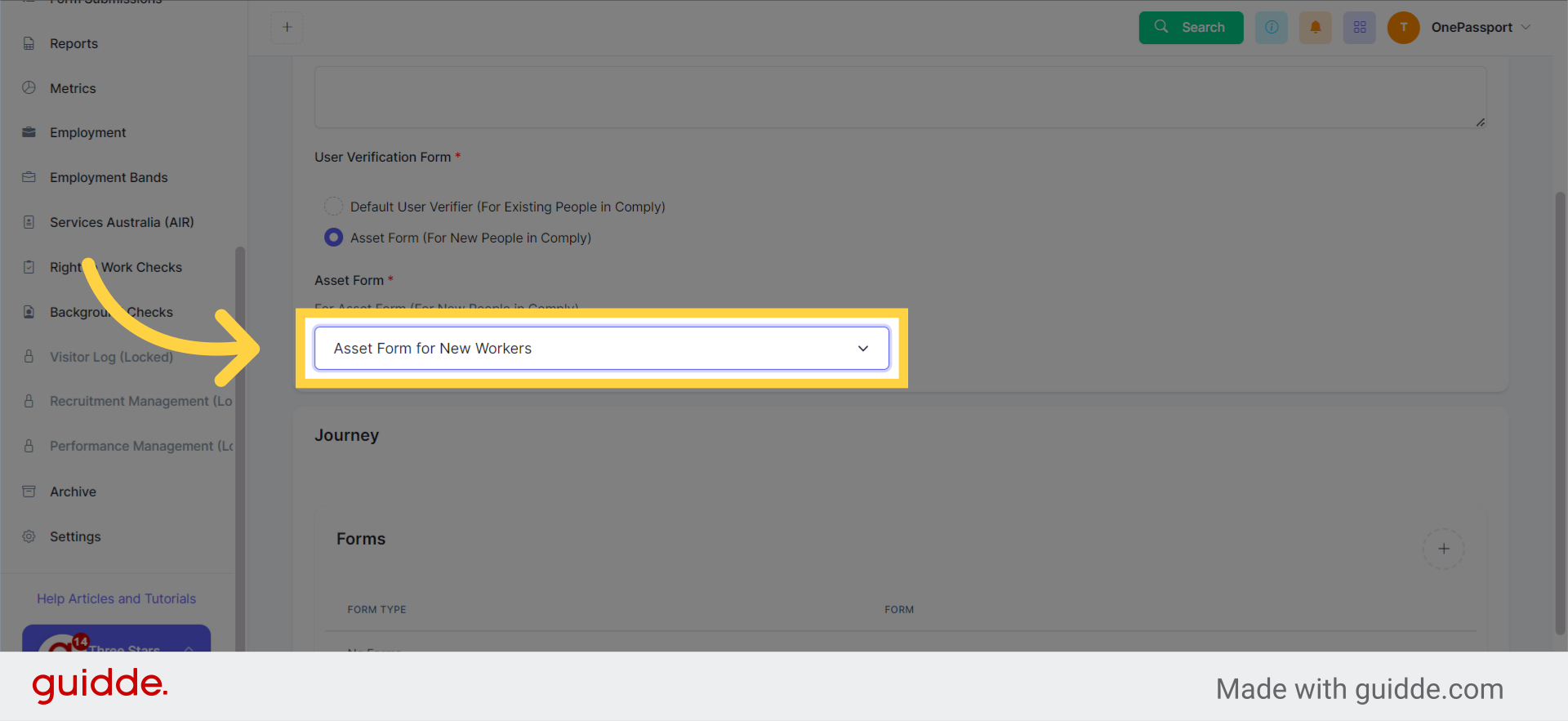Viewport: 1568px width, 721px height.
Task: Click the sidebar vertical scrollbar
Action: [x=240, y=449]
